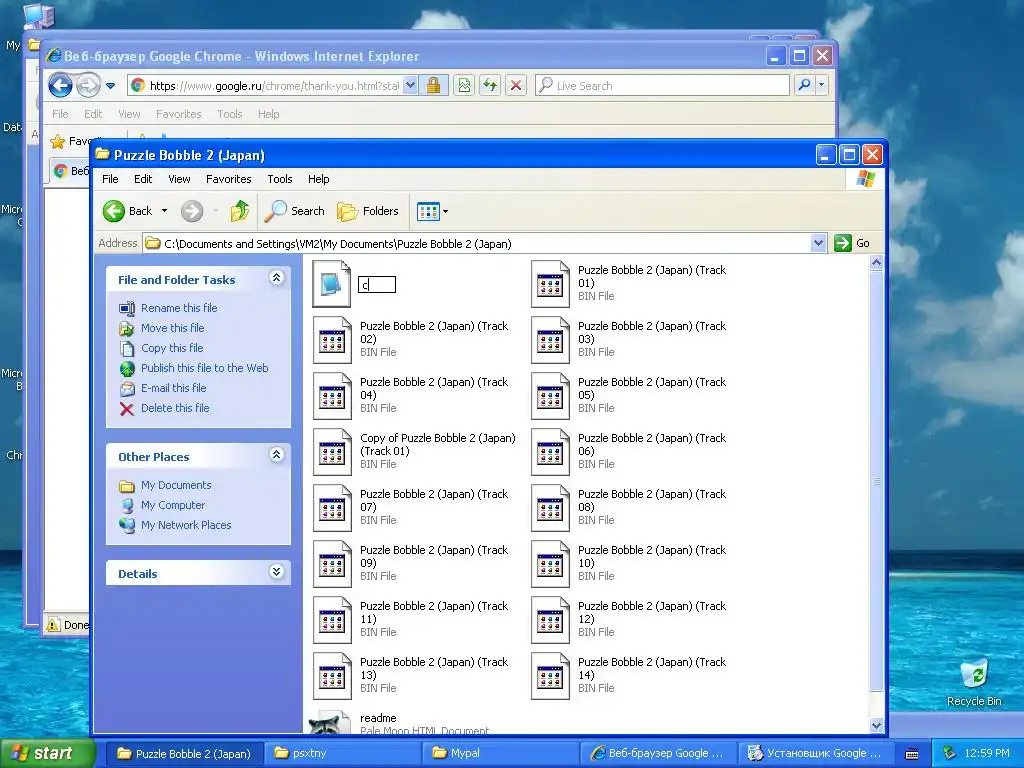Click Rename this file
The height and width of the screenshot is (768, 1024).
[179, 308]
